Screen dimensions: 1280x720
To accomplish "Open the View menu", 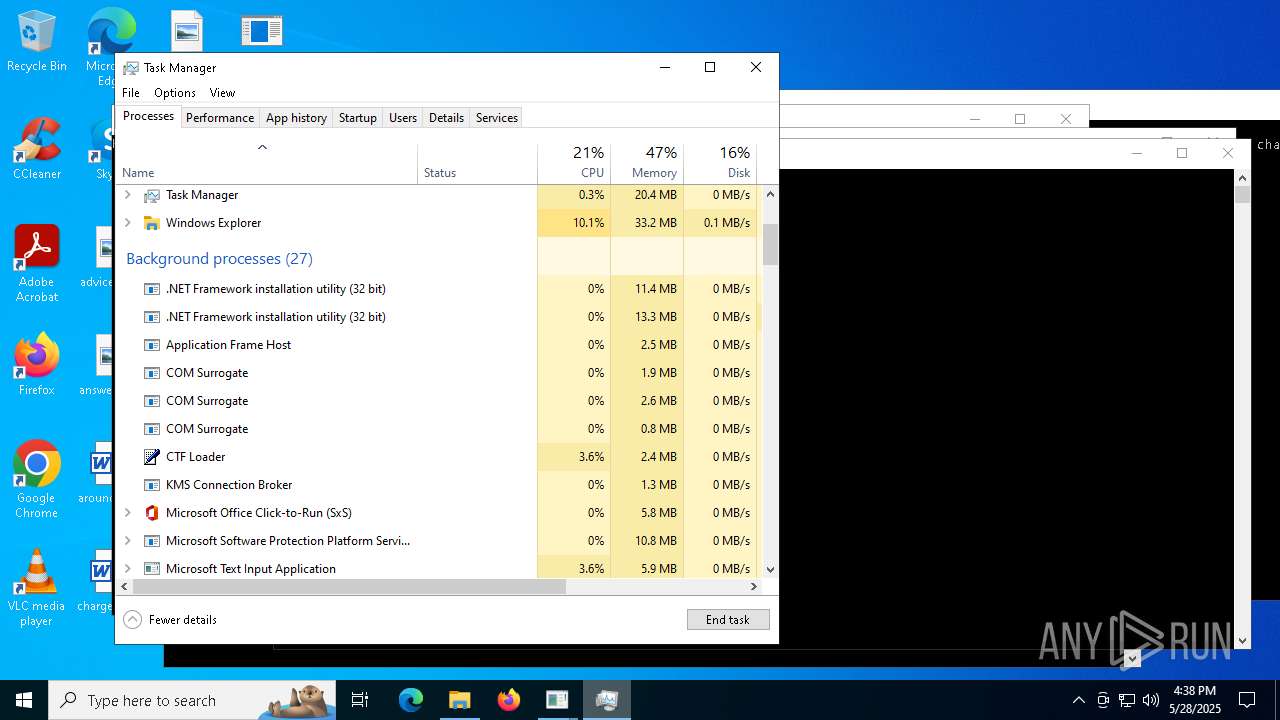I will (x=222, y=93).
